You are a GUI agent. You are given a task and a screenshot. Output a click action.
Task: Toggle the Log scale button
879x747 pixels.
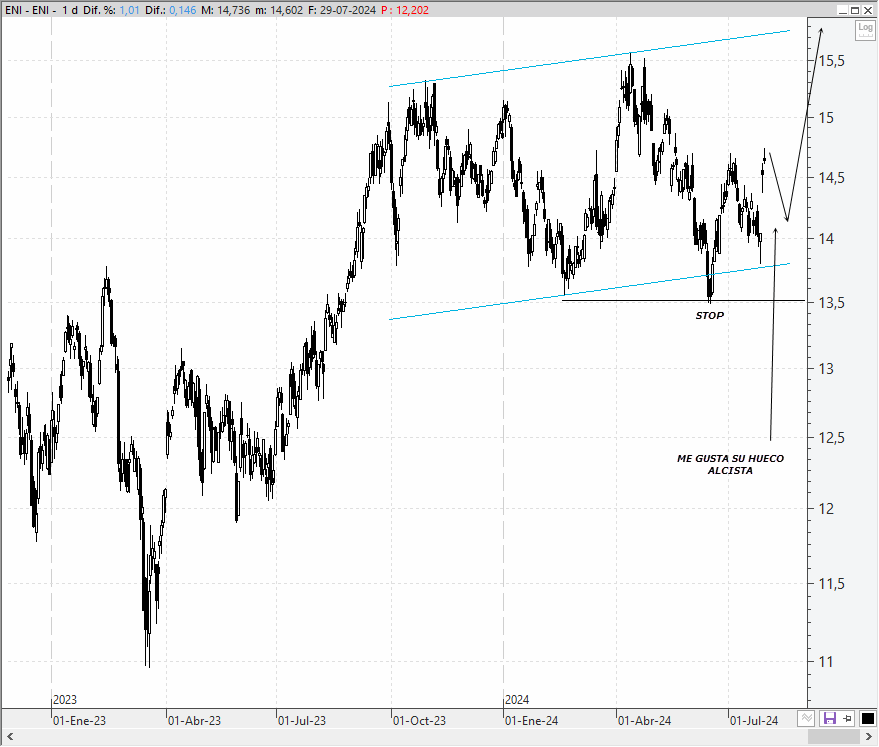[865, 30]
